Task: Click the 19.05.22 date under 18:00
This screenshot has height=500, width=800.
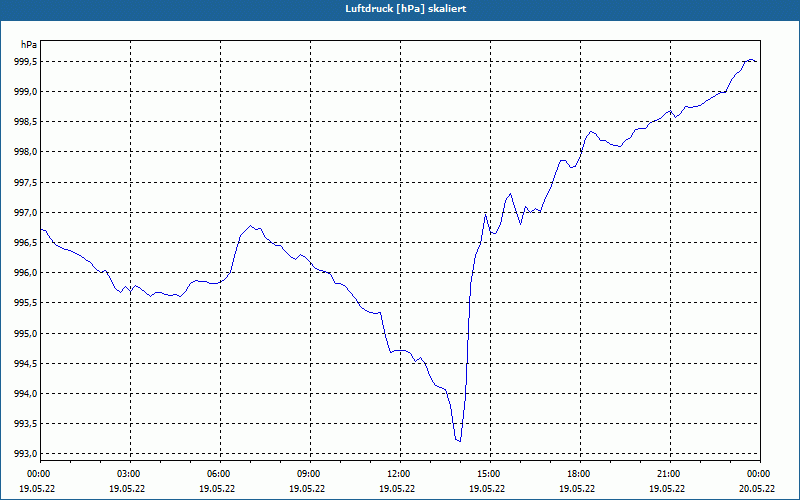Action: click(x=577, y=489)
